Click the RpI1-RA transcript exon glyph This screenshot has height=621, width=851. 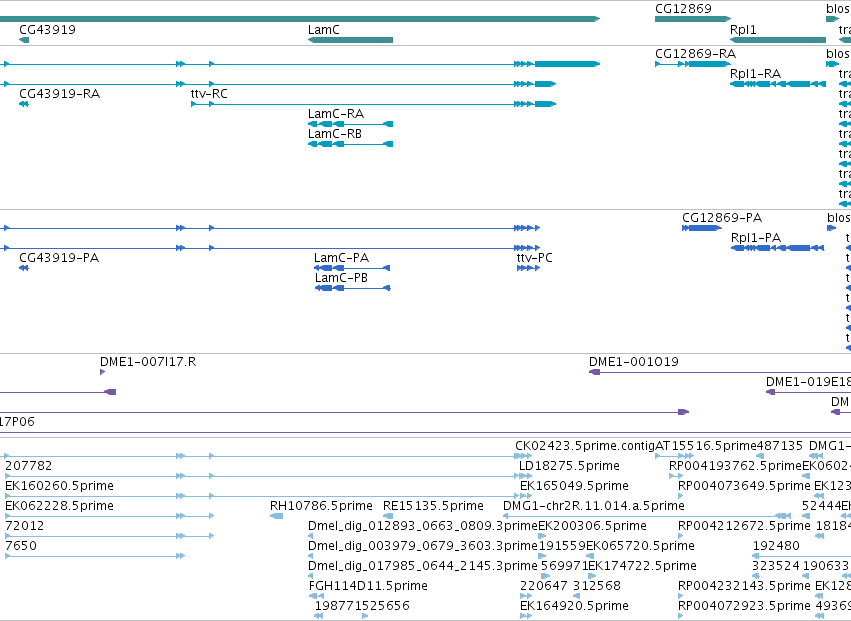tap(778, 84)
